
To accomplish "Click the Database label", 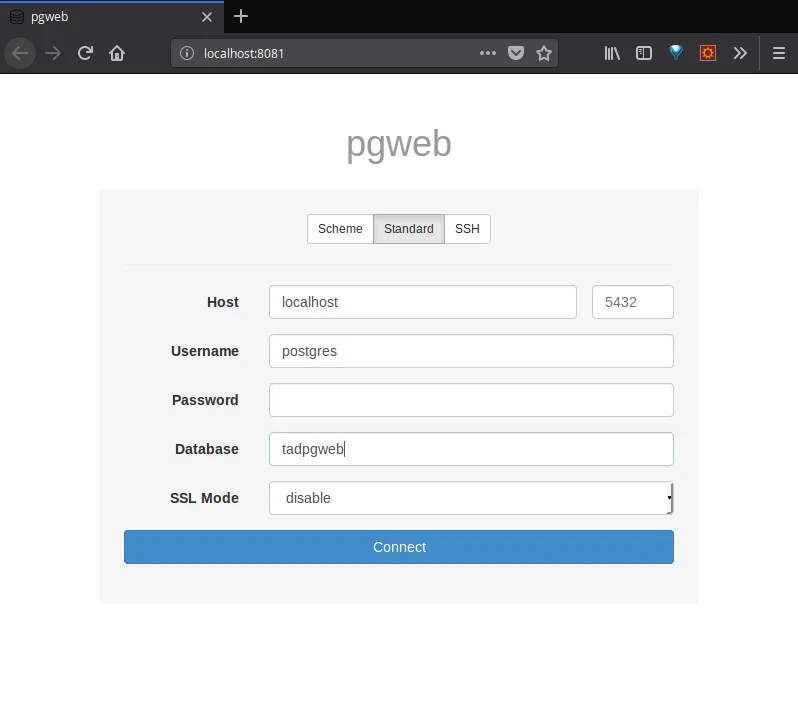I will click(207, 448).
